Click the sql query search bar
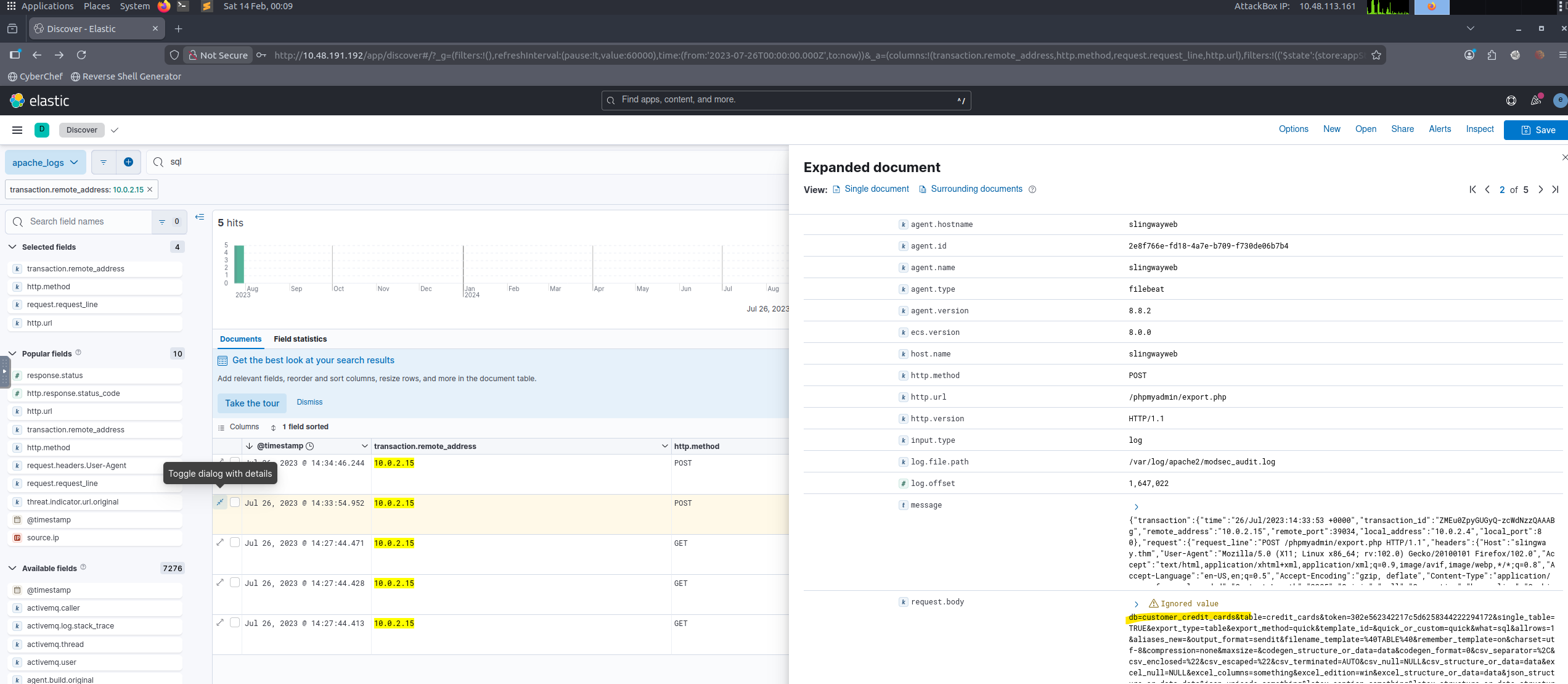Viewport: 1568px width, 684px height. point(431,162)
